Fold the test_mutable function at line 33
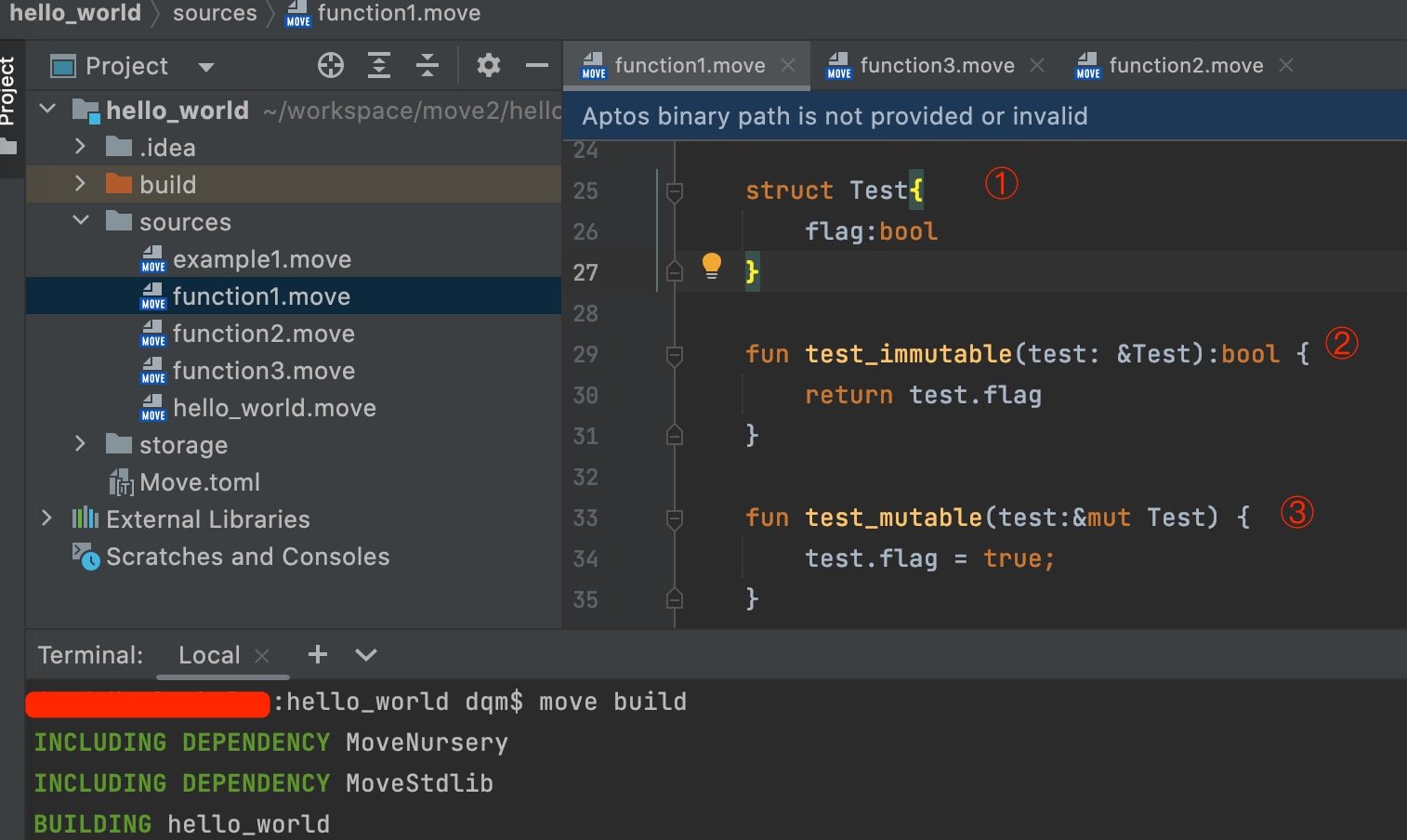Viewport: 1407px width, 840px height. click(675, 518)
